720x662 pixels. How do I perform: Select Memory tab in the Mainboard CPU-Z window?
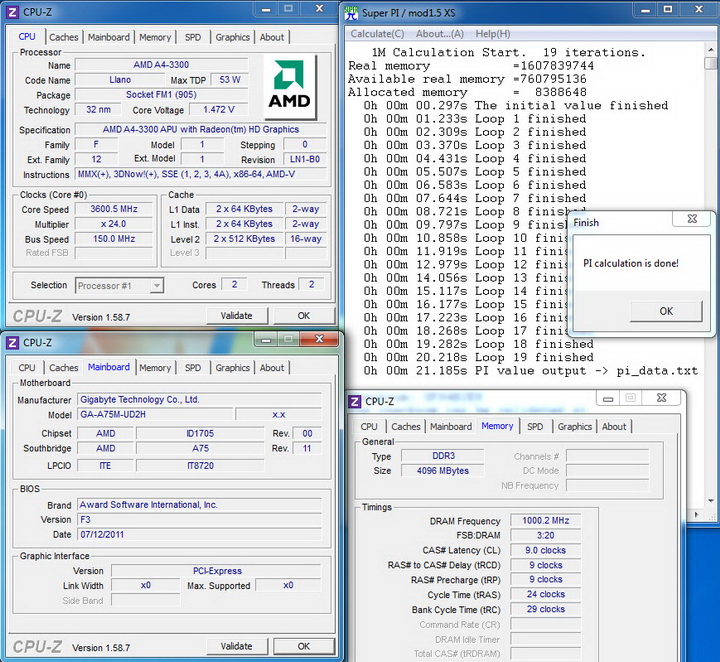[x=155, y=368]
